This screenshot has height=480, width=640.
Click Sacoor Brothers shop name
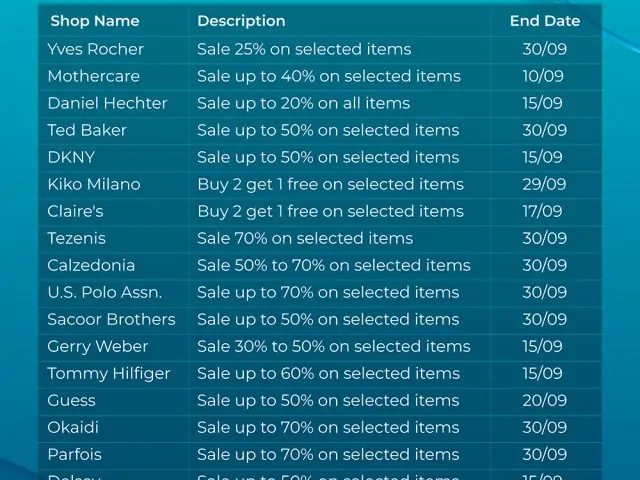pos(111,320)
